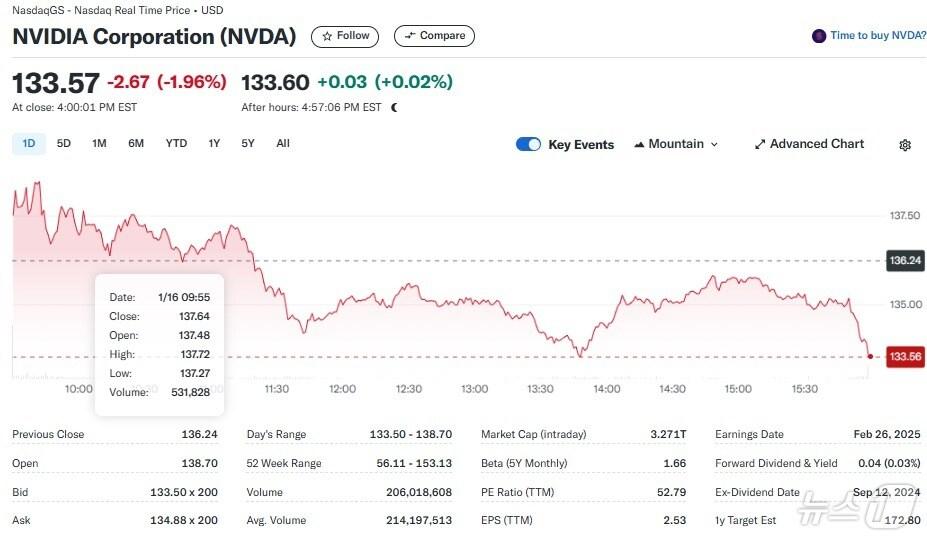Click the purple Time to buy icon
This screenshot has width=927, height=541.
[x=820, y=36]
